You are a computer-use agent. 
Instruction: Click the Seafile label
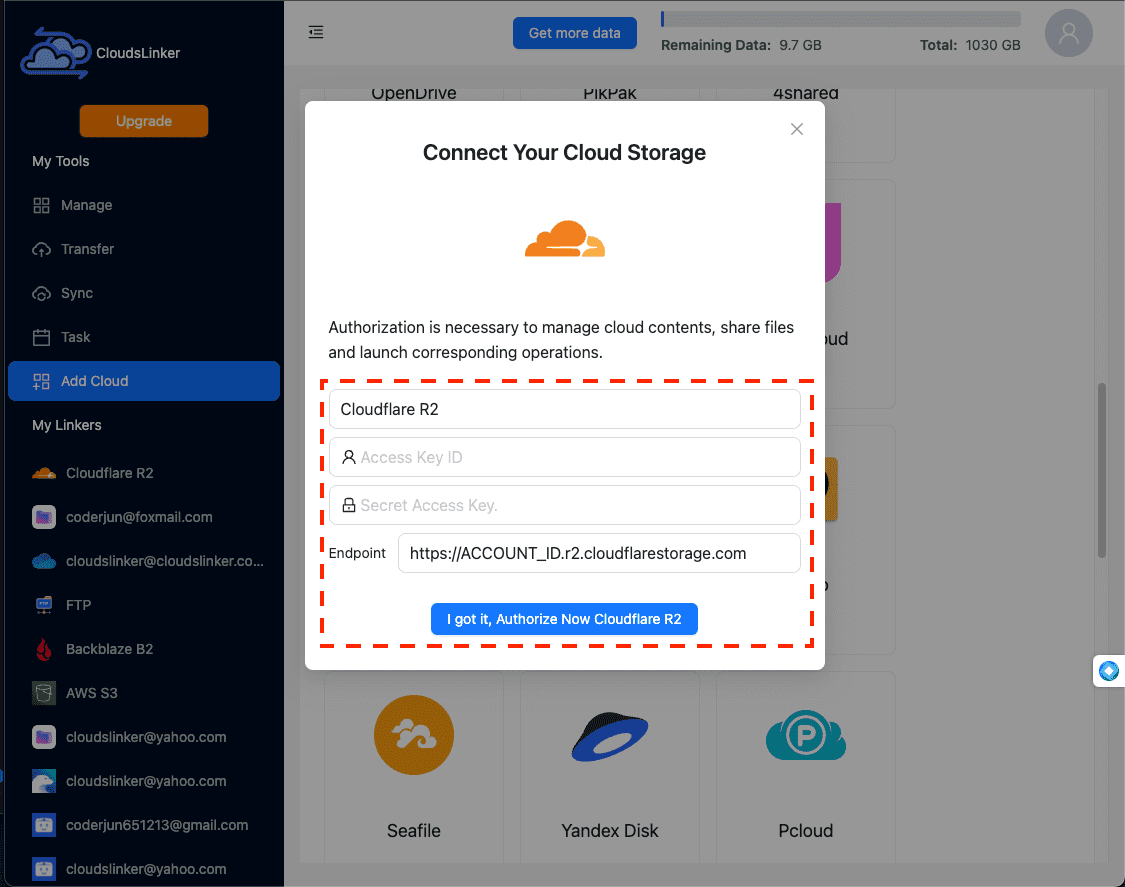click(414, 830)
